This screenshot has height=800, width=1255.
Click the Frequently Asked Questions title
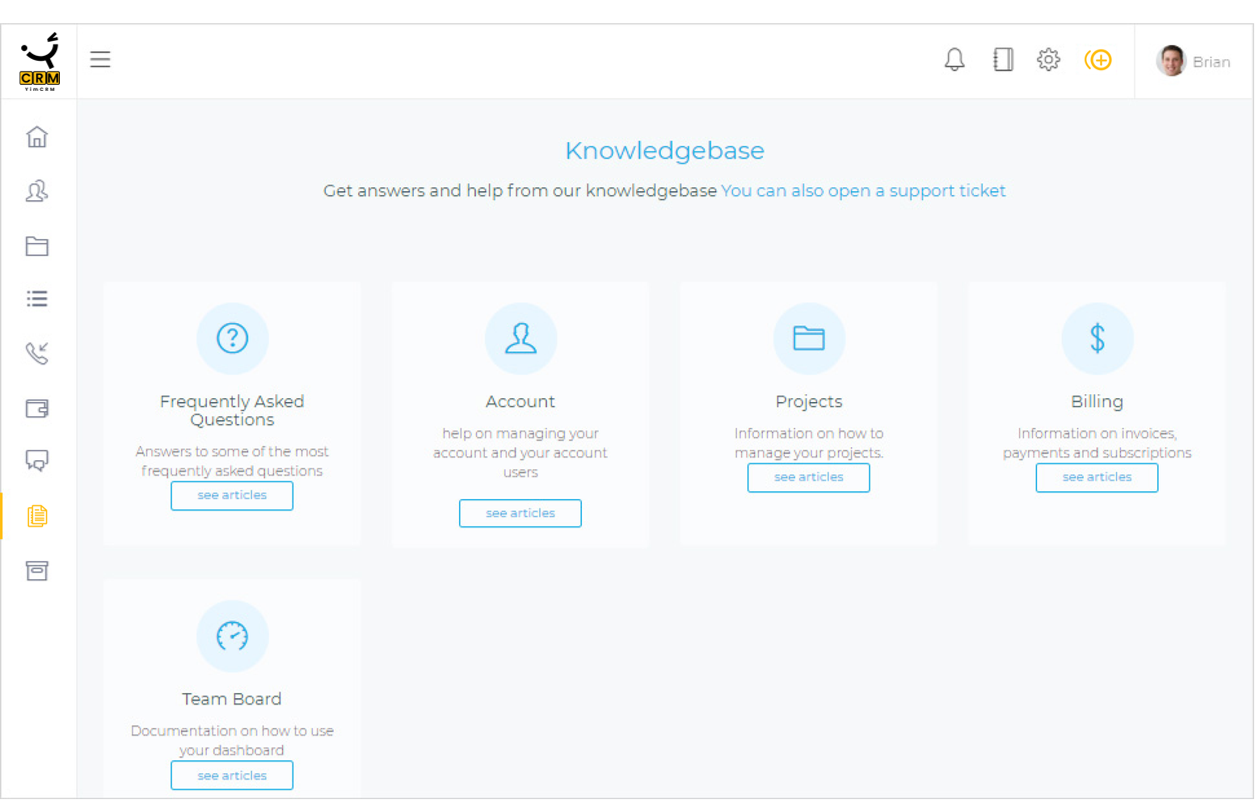tap(232, 411)
